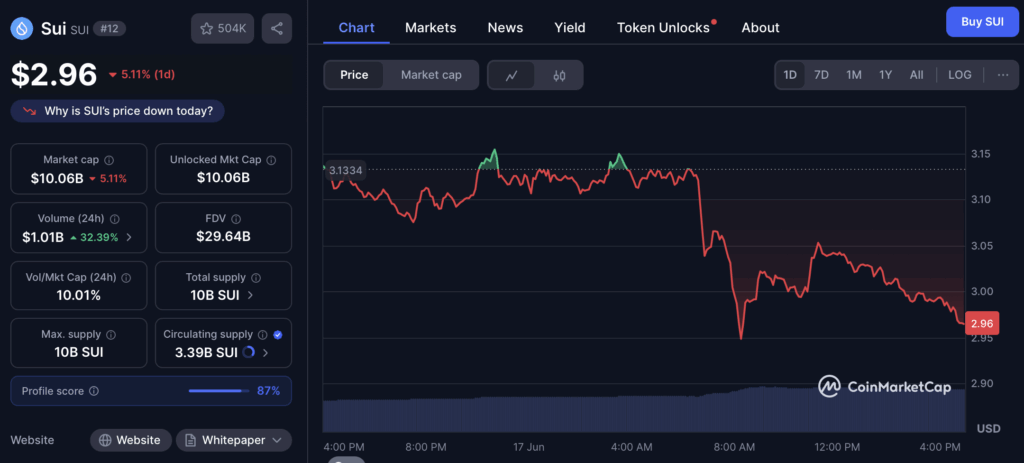The width and height of the screenshot is (1024, 463).
Task: Click the Buy SUI button
Action: 982,22
